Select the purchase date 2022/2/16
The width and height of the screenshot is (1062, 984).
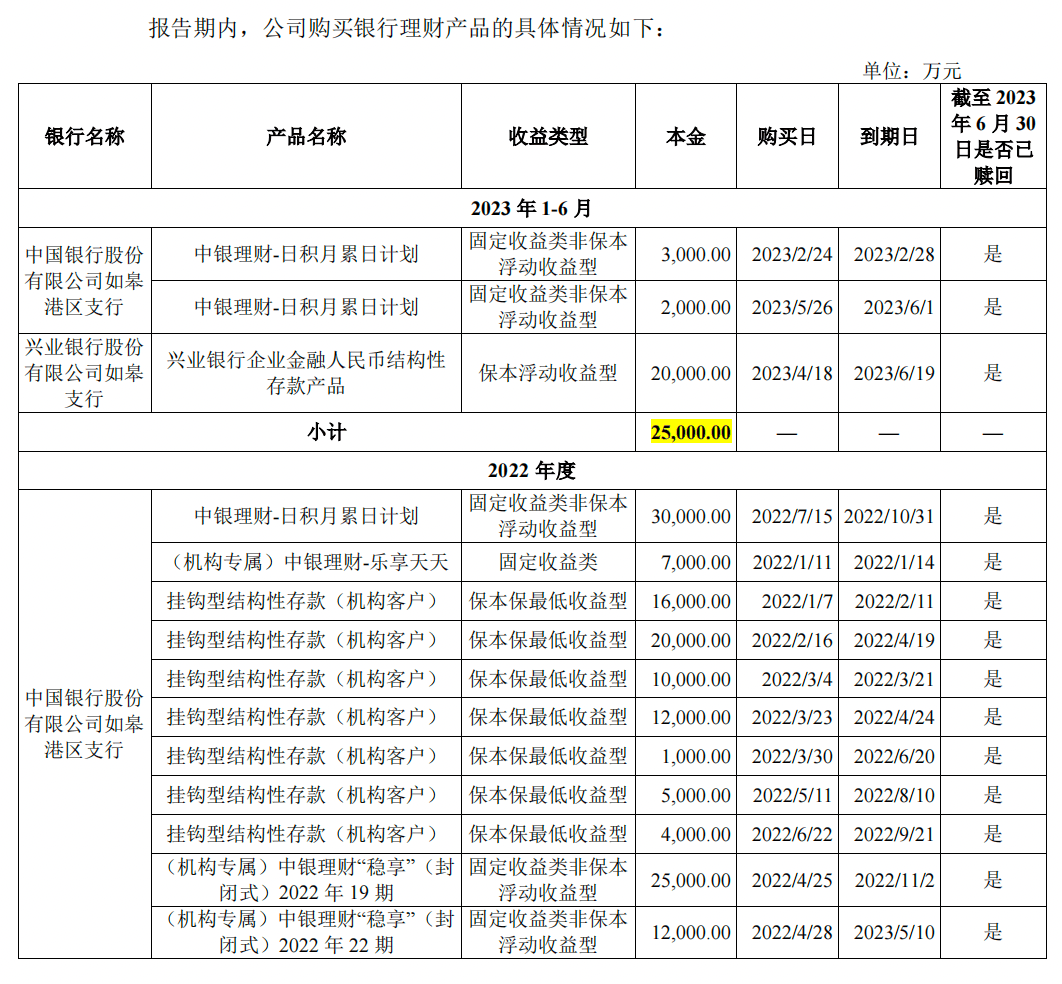792,641
